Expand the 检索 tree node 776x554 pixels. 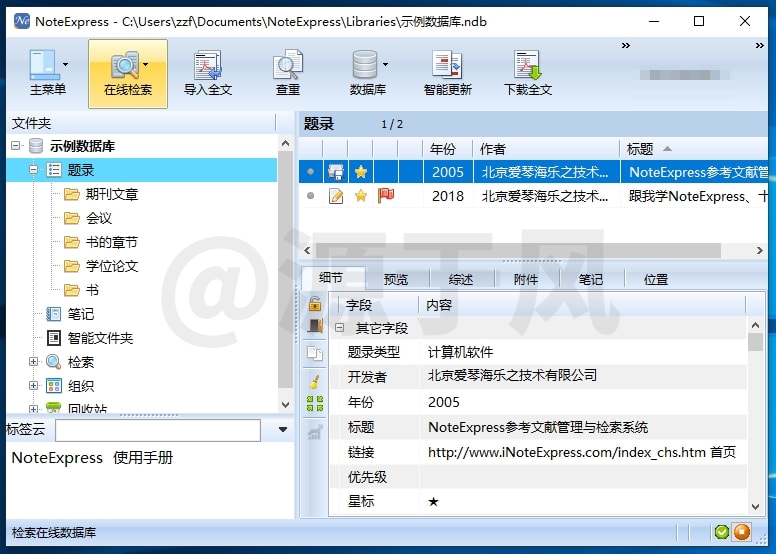pyautogui.click(x=34, y=361)
